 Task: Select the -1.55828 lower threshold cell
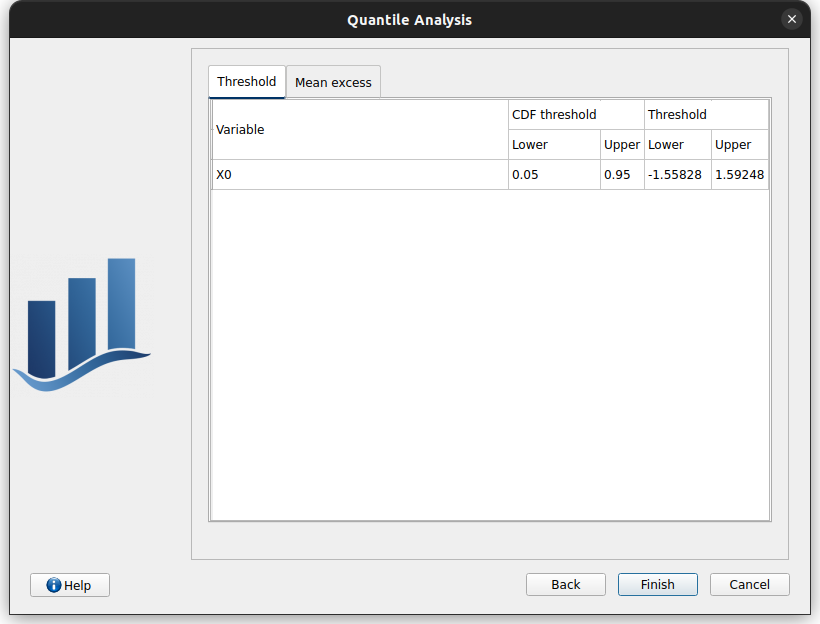tap(677, 175)
